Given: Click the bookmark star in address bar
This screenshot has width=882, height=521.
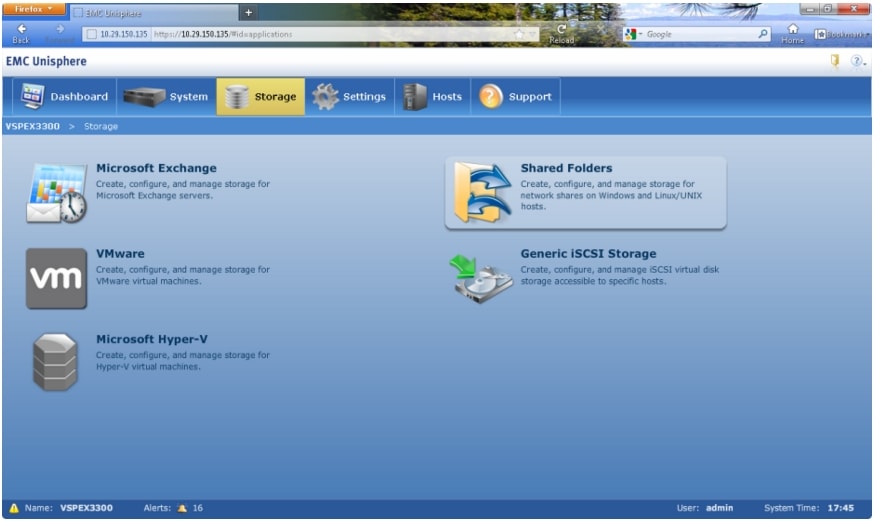Looking at the screenshot, I should tap(519, 34).
